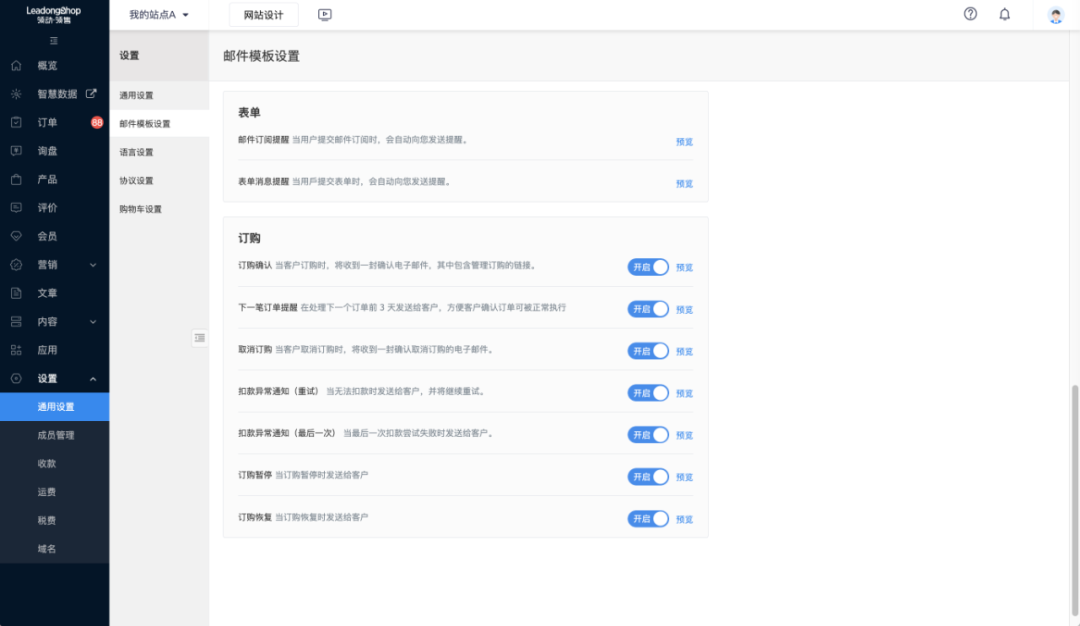Open 购物车设置 in the settings menu
This screenshot has height=626, width=1080.
pos(140,209)
